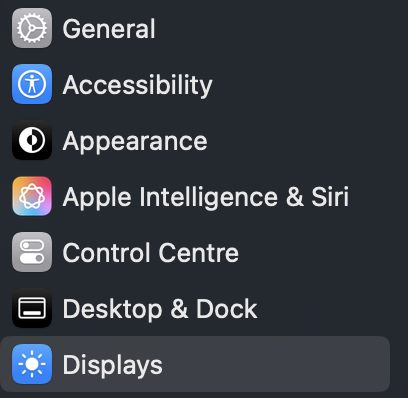Pick the sidebar item above Accessibility
The width and height of the screenshot is (408, 398).
(x=109, y=29)
